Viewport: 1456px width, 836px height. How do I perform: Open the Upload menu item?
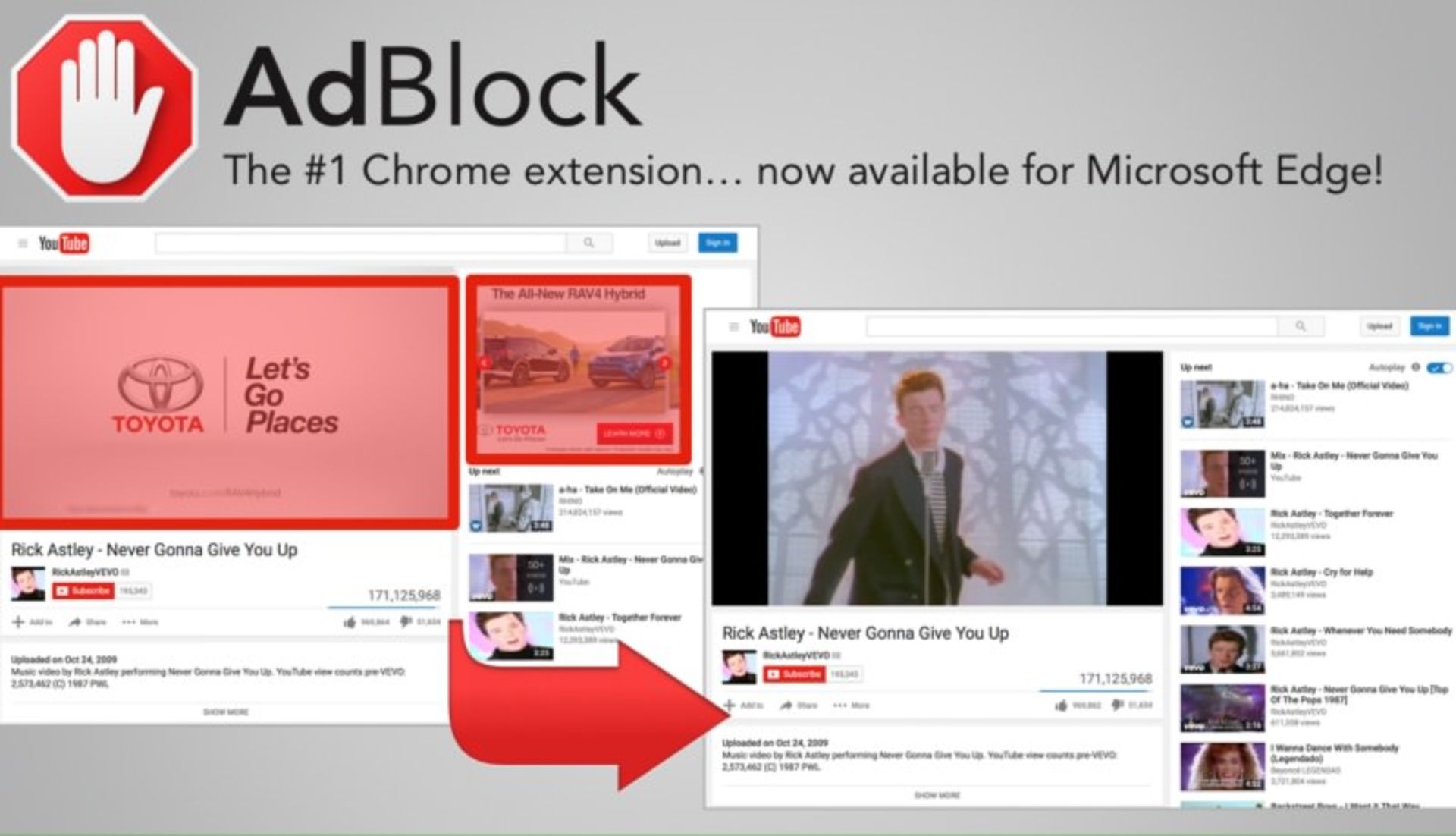coord(1382,326)
